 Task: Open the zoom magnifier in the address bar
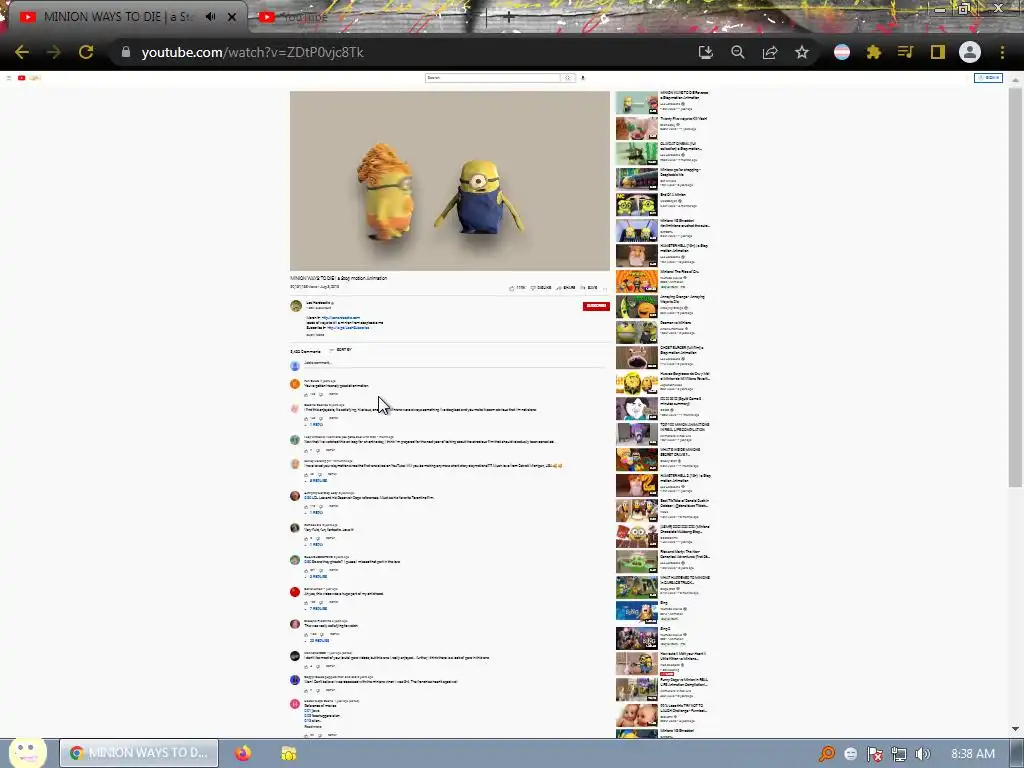[738, 52]
